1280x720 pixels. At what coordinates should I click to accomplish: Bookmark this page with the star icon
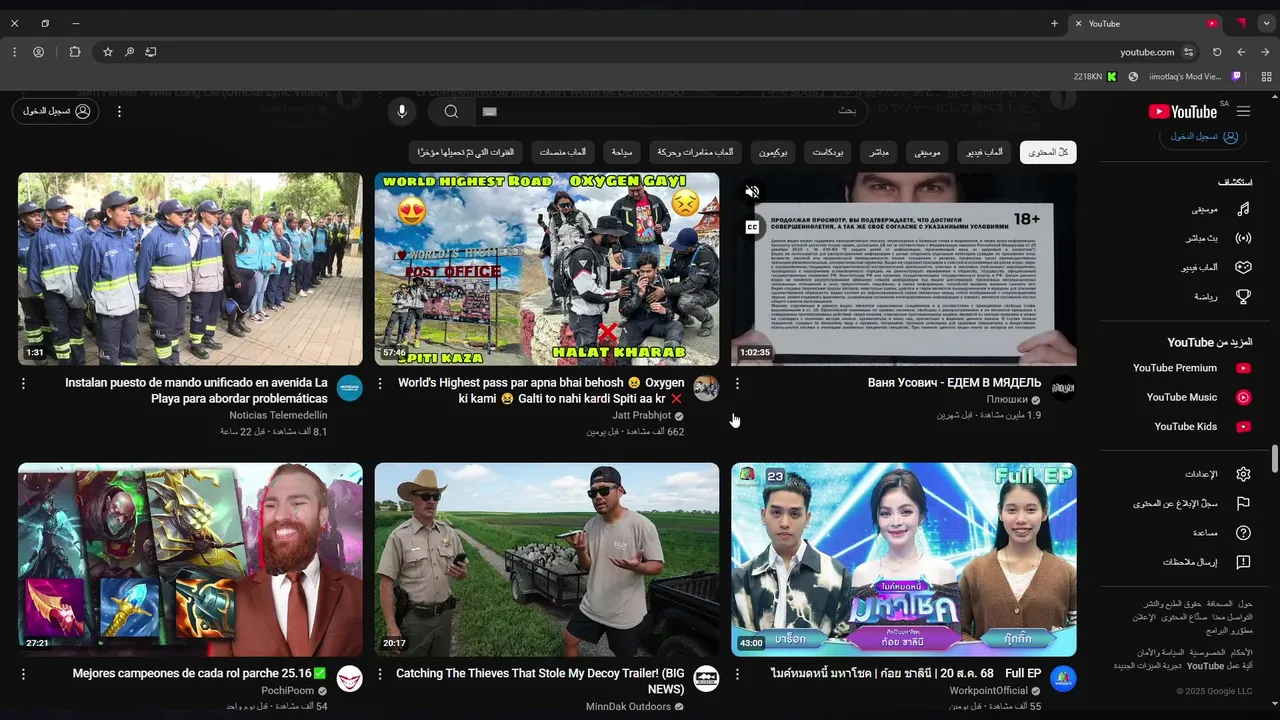107,52
